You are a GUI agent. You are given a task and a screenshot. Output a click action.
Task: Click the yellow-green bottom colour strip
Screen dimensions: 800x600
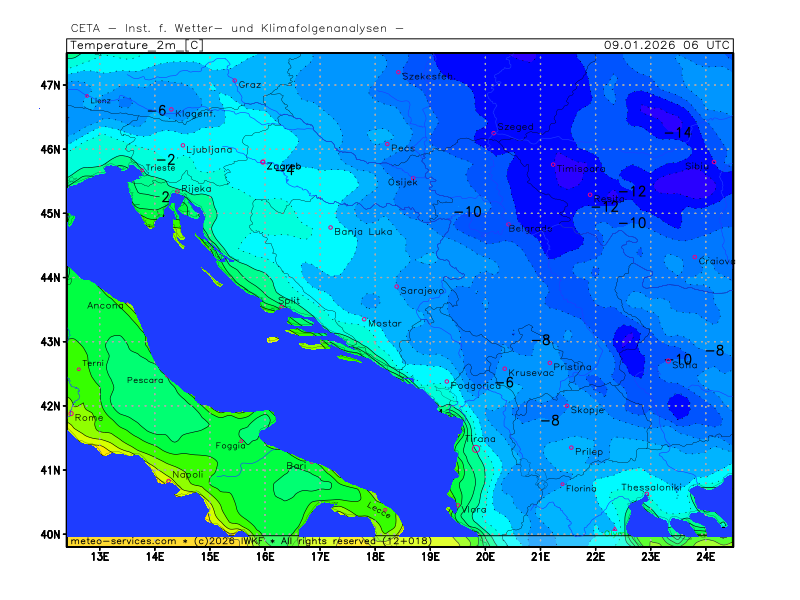coord(600,541)
